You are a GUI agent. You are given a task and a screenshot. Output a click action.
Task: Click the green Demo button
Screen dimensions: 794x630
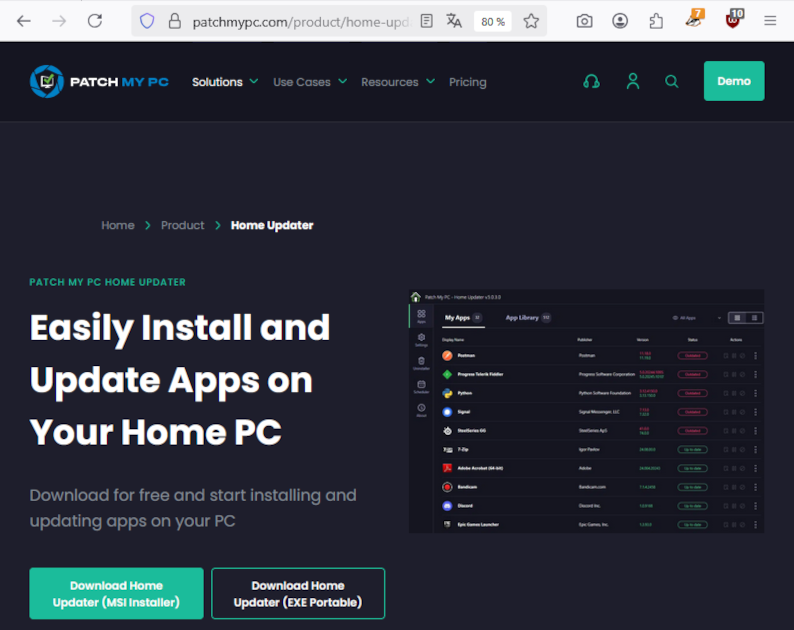(x=734, y=81)
